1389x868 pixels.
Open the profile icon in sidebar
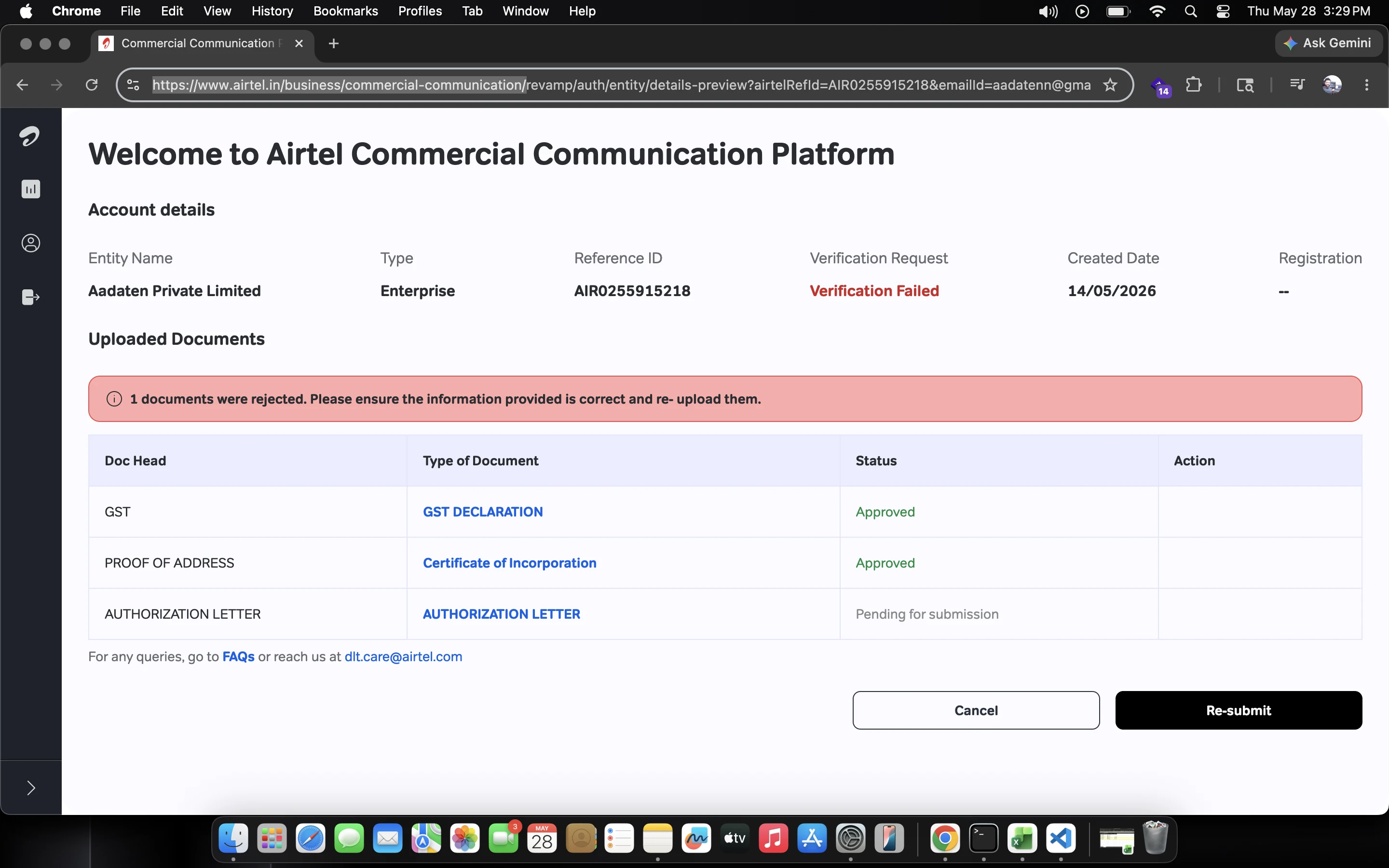tap(31, 243)
